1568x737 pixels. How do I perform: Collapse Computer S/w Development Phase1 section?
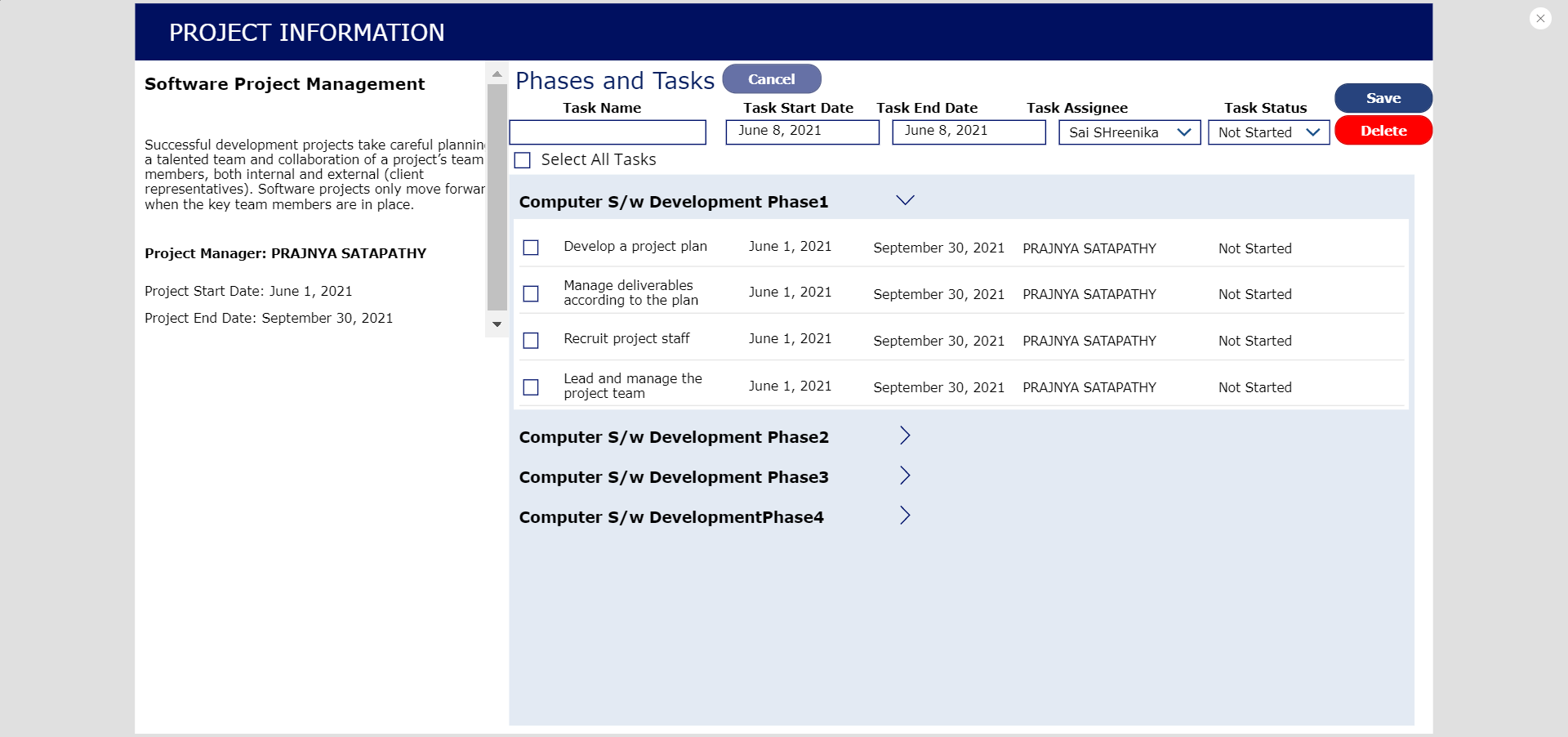(905, 200)
